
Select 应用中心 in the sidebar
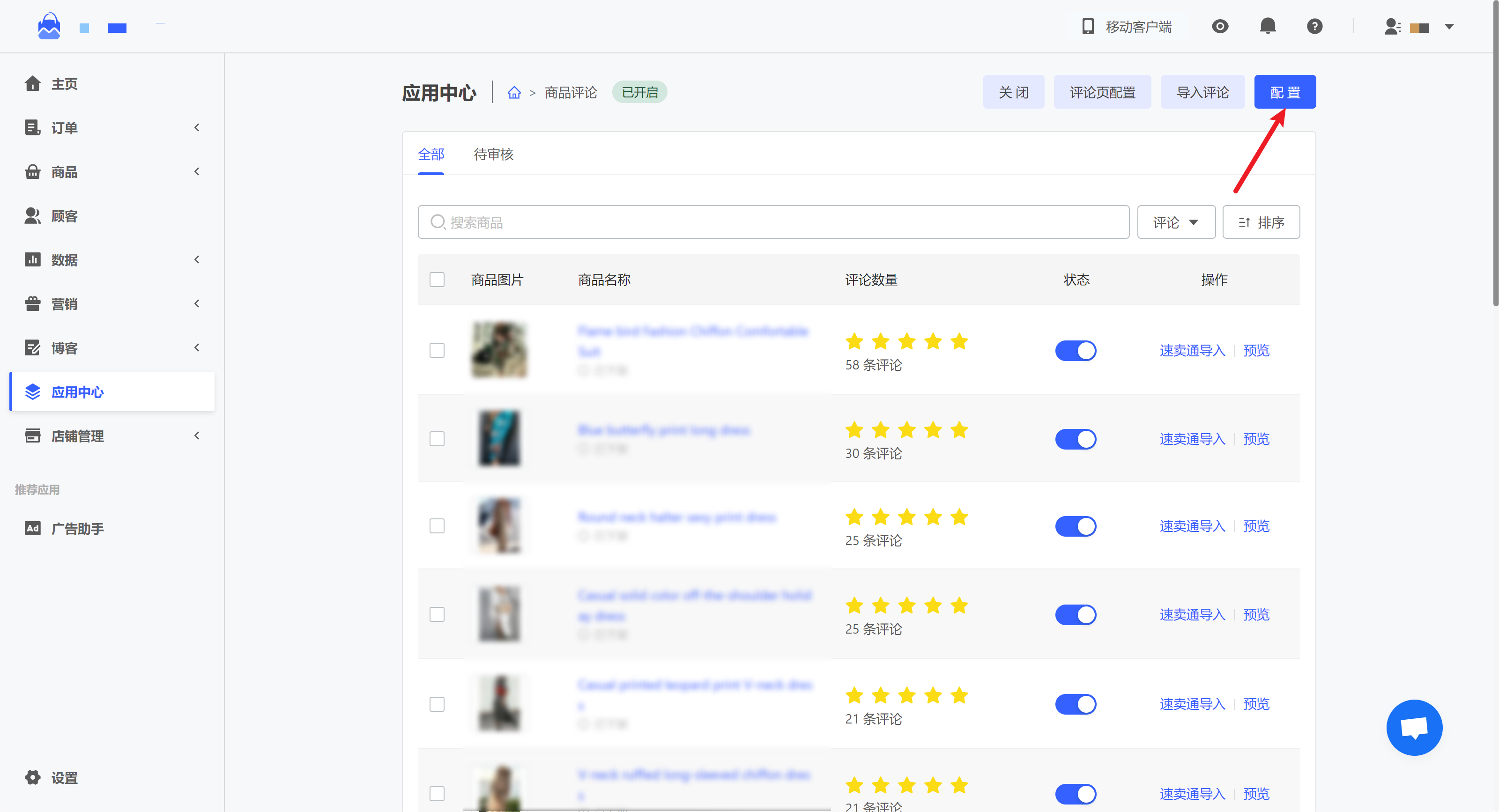(x=112, y=392)
